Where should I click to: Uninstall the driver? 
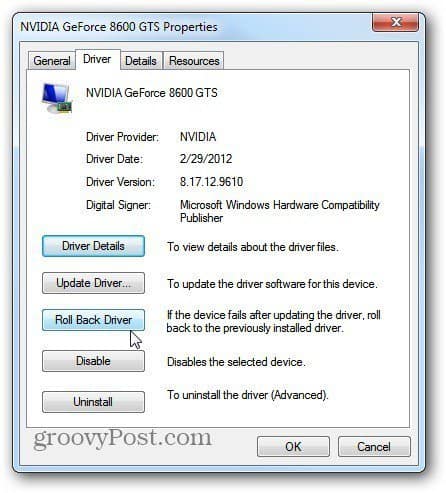(x=93, y=402)
